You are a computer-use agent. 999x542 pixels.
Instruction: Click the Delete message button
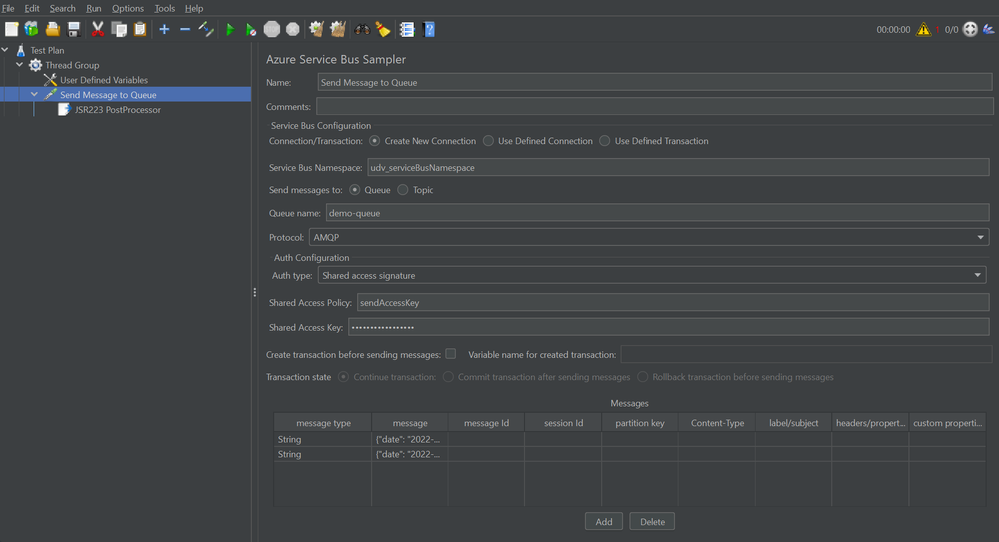(x=652, y=522)
